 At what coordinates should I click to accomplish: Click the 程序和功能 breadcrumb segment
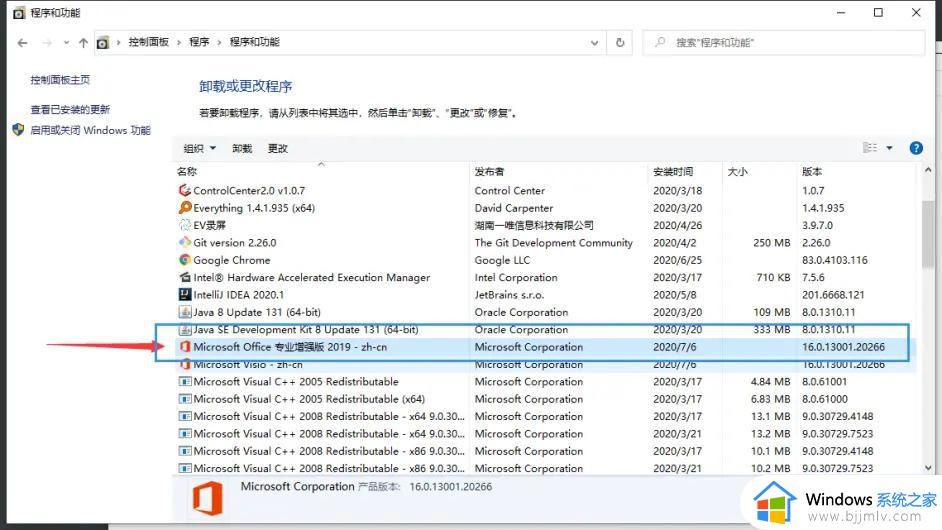click(x=255, y=42)
